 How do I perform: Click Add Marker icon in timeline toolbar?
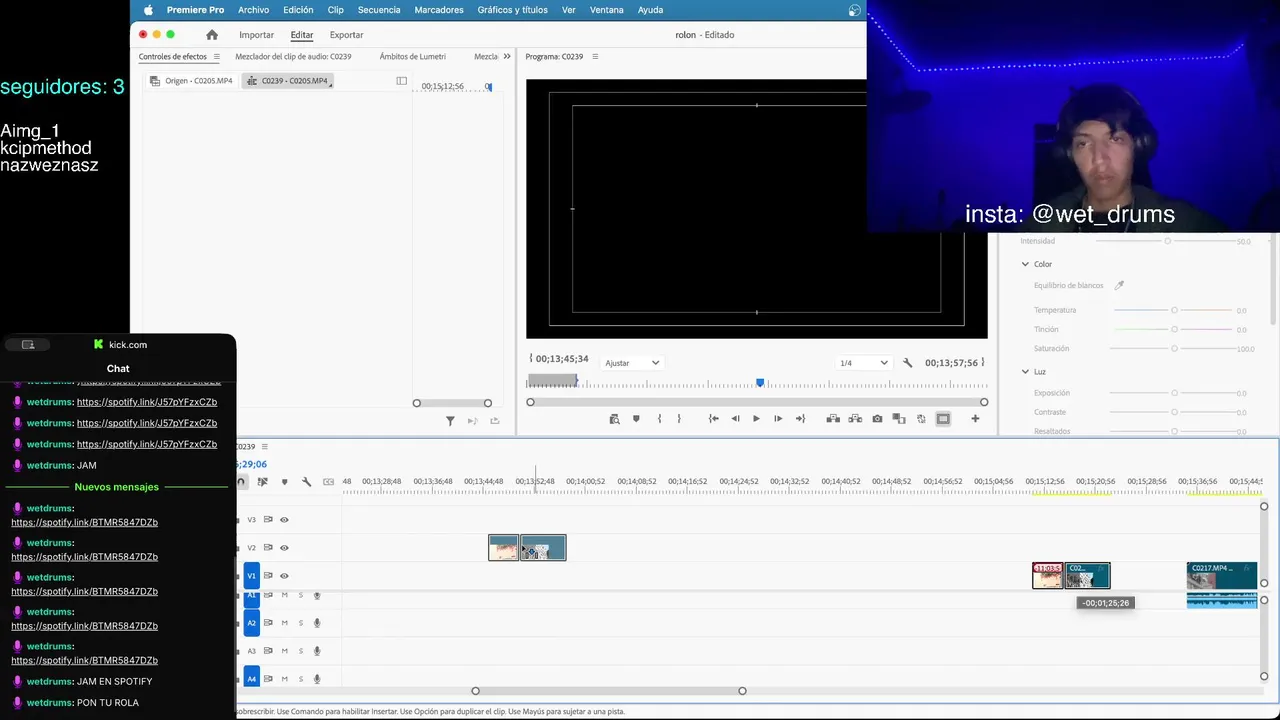[284, 482]
